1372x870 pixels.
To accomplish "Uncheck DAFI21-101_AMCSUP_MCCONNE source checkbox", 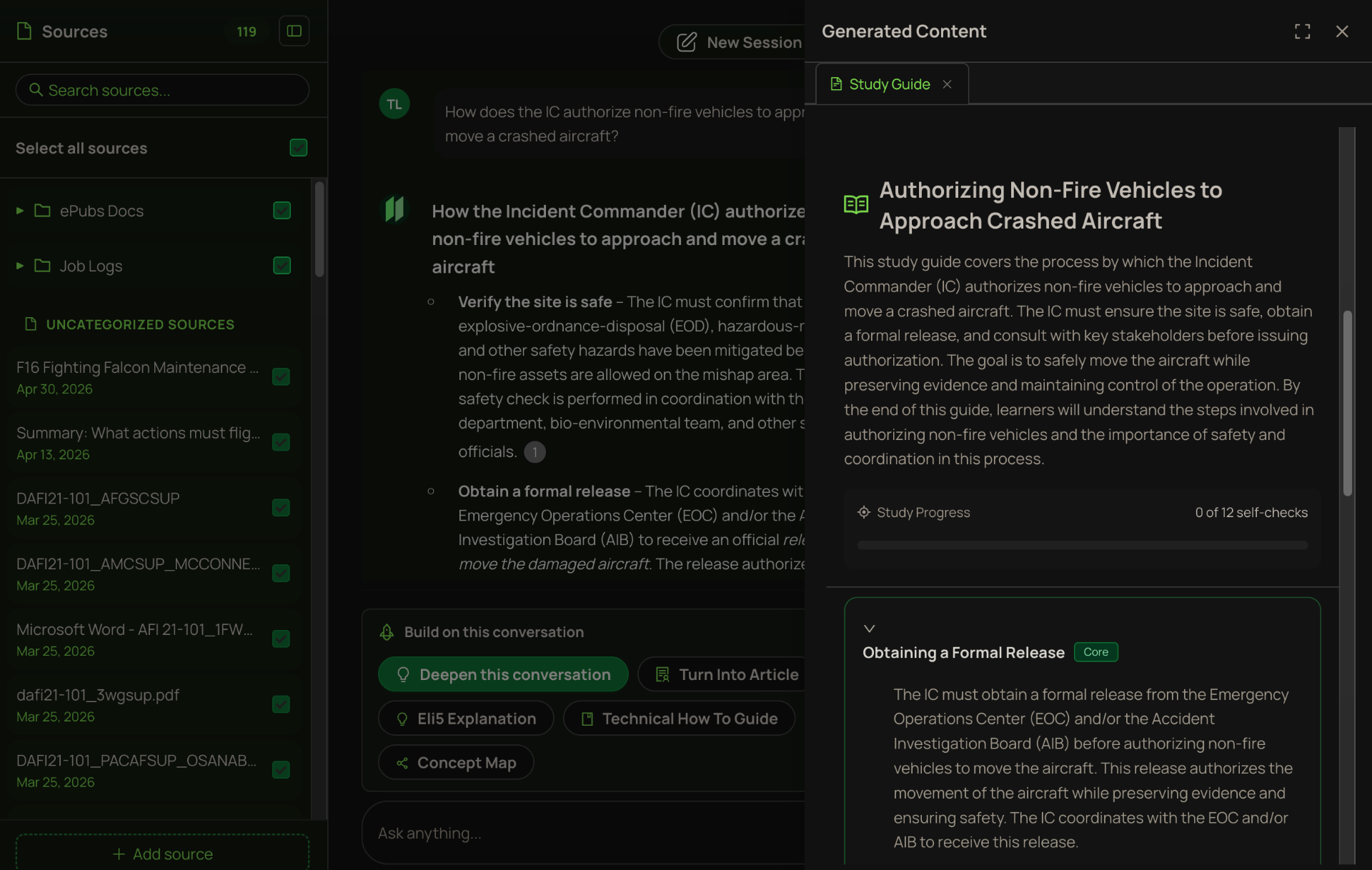I will click(282, 574).
